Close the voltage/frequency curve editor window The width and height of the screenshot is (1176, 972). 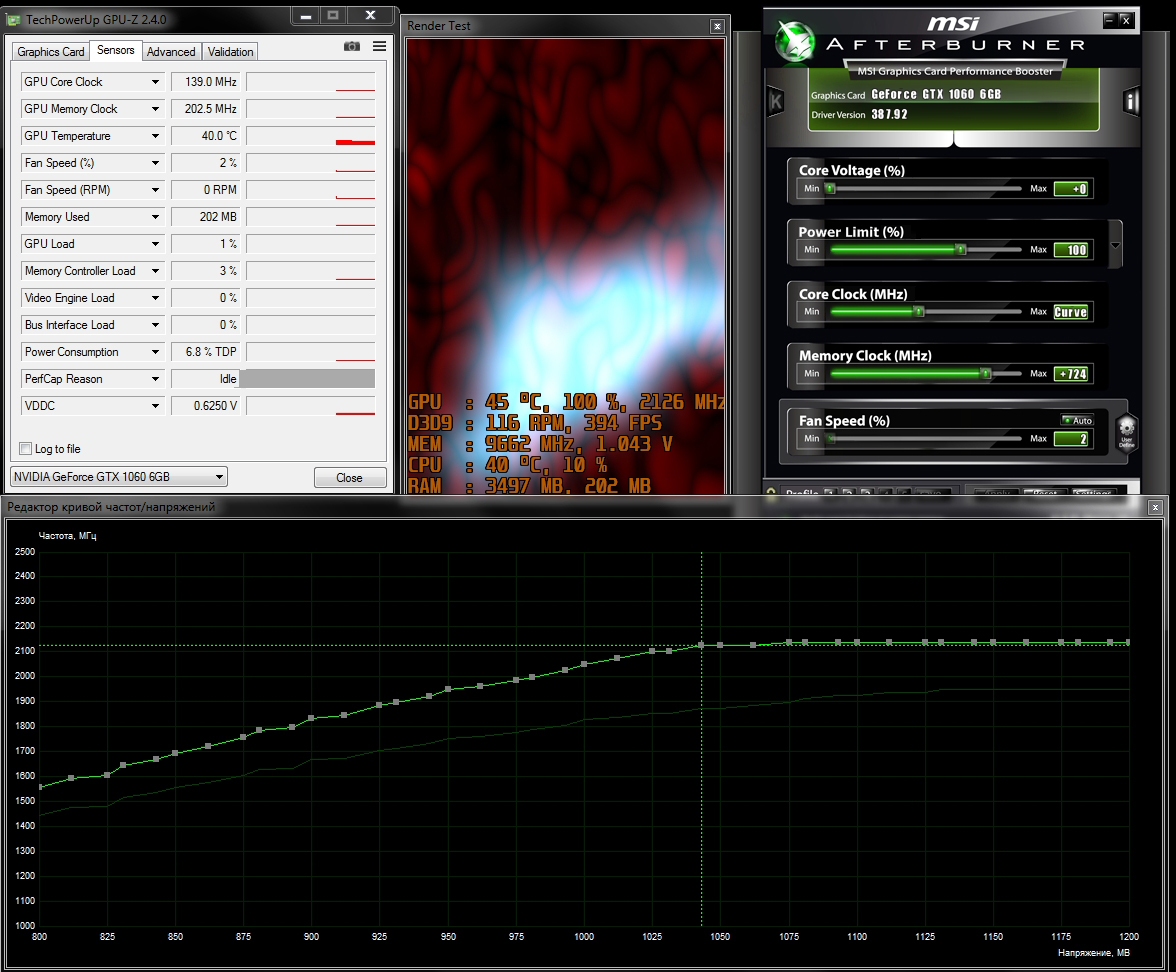click(1155, 508)
